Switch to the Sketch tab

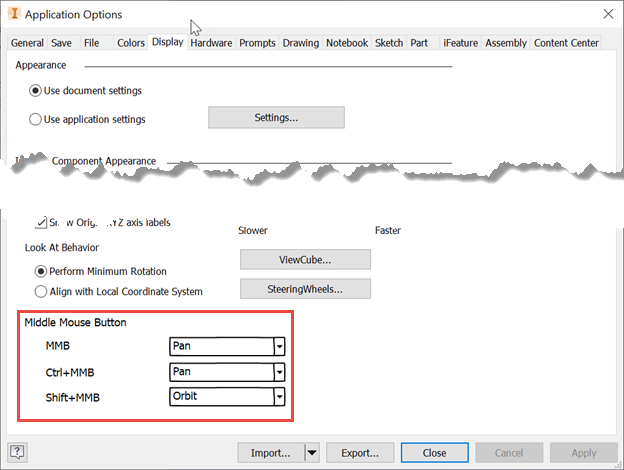[389, 43]
